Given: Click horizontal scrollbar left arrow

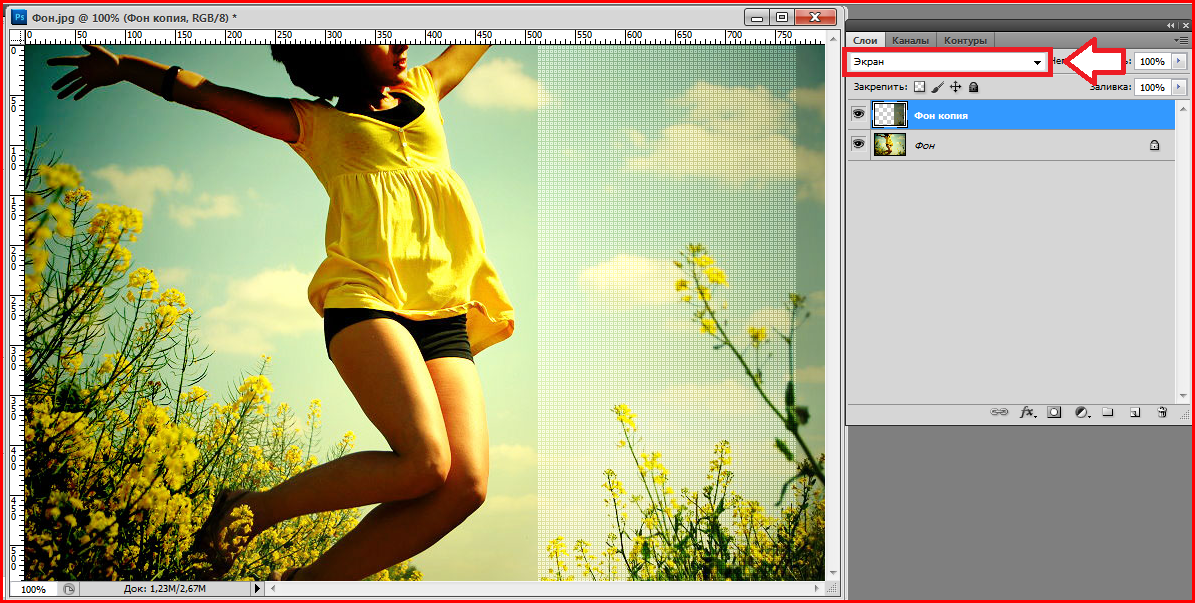Looking at the screenshot, I should [271, 589].
